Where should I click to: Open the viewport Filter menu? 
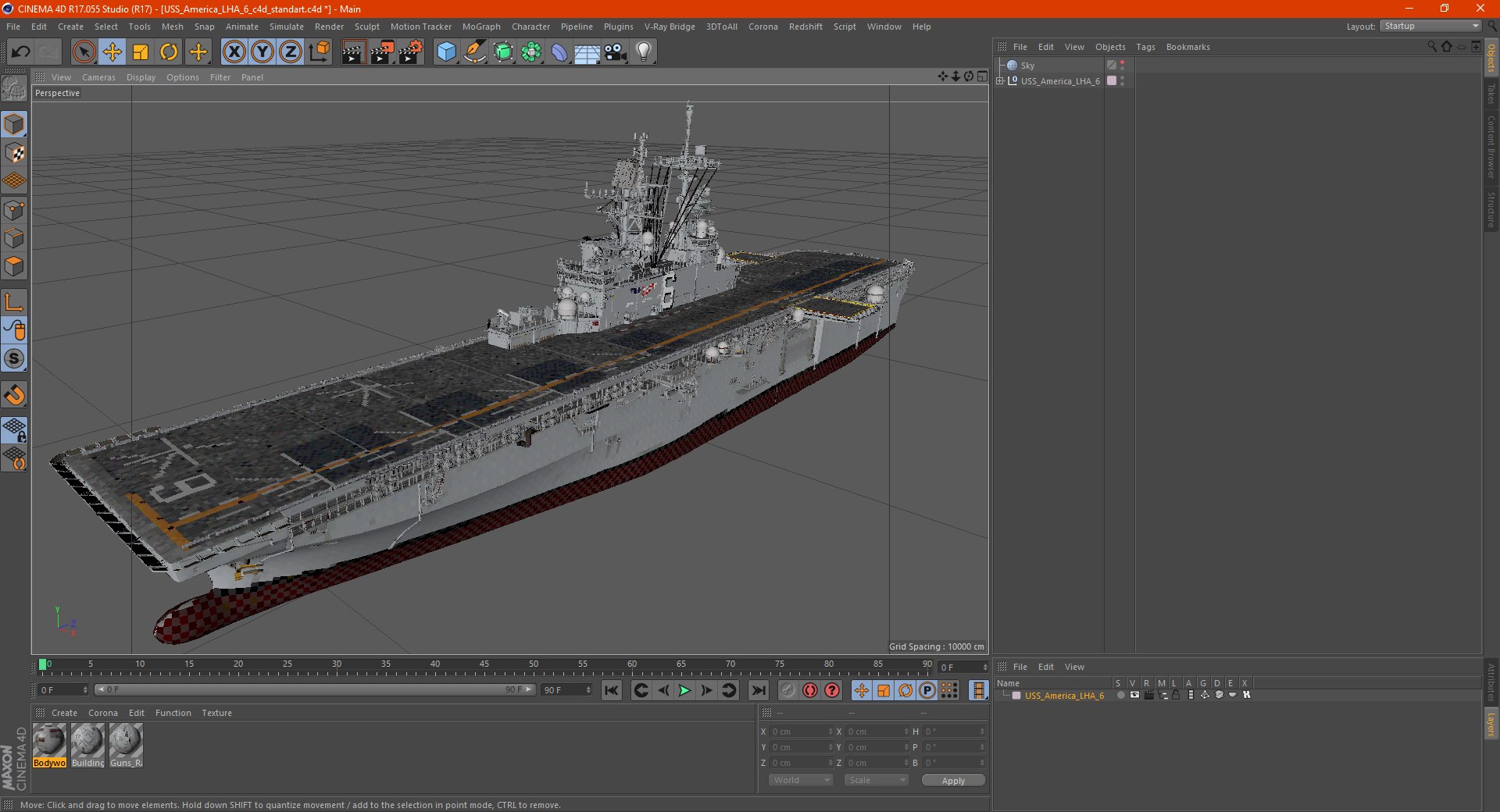(x=220, y=77)
